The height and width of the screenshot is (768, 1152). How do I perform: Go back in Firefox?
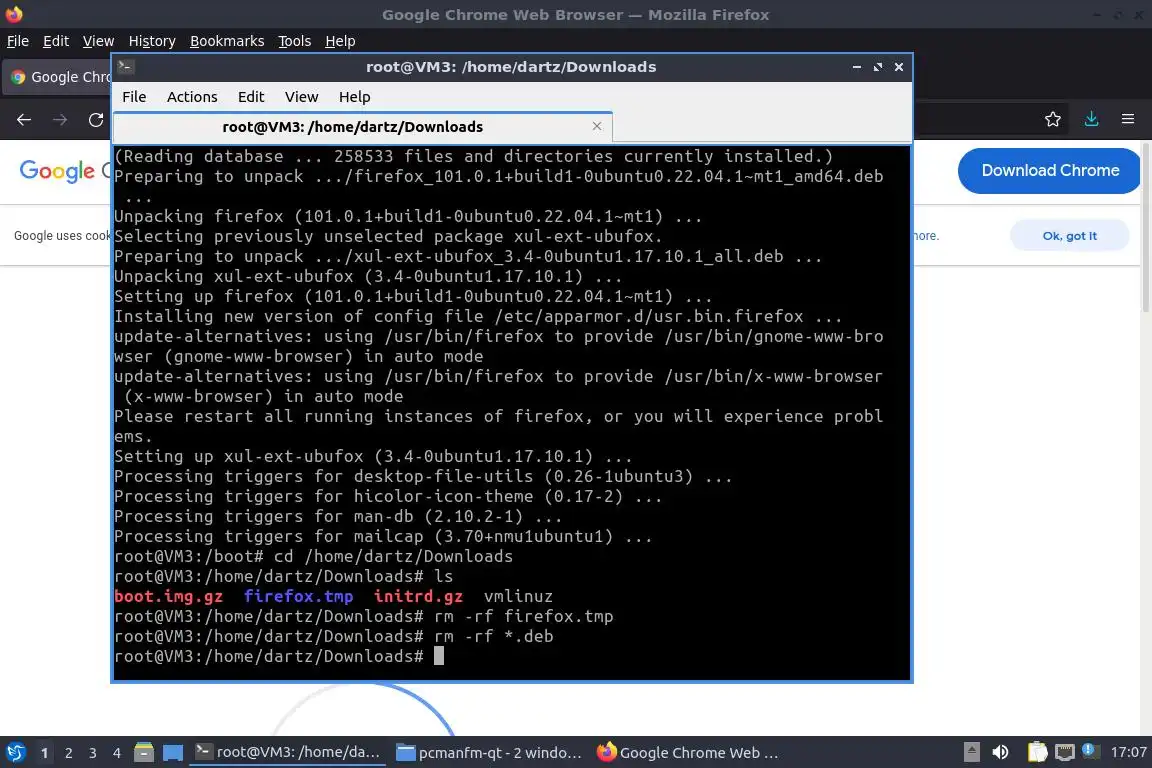(x=24, y=120)
